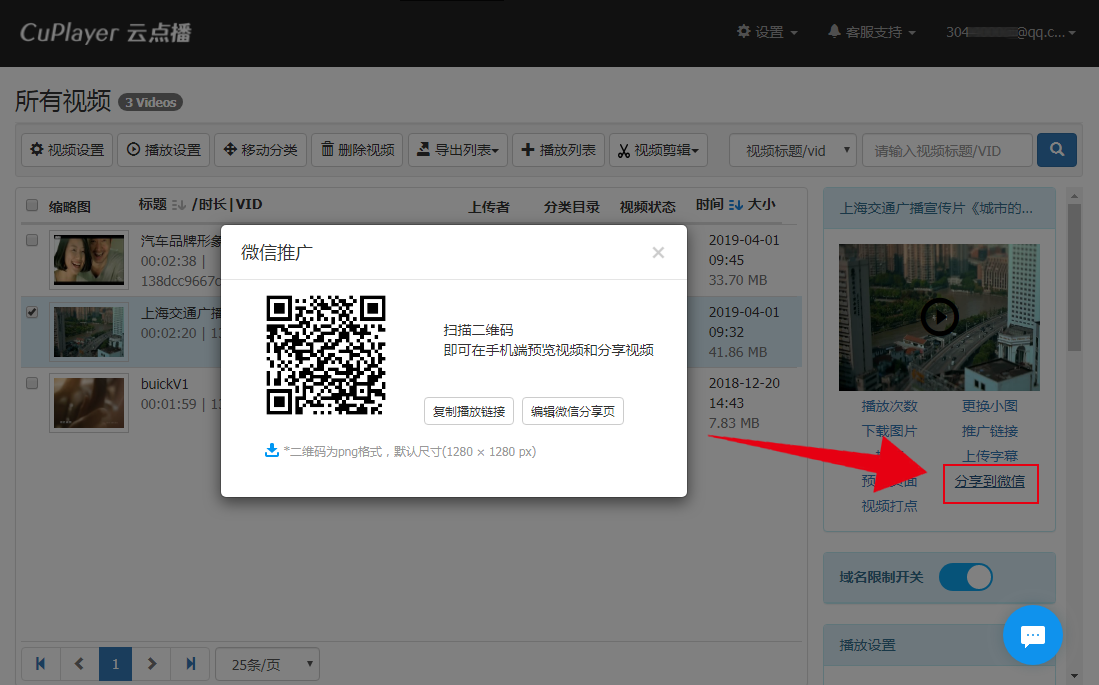Screen dimensions: 1099x685
Task: Tick the select-all checkbox in table header
Action: click(x=32, y=205)
